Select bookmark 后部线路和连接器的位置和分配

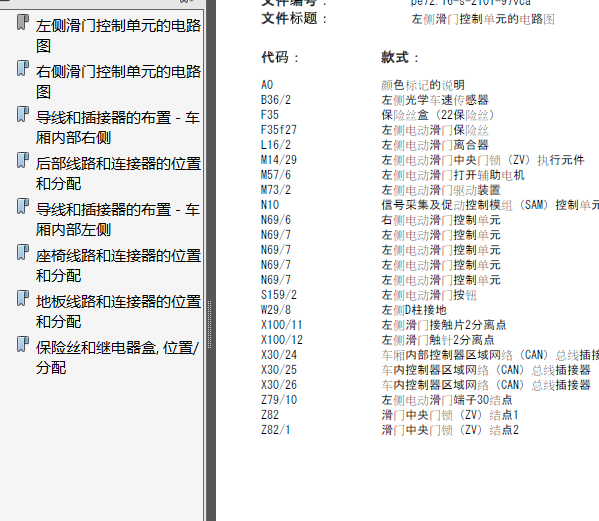(118, 173)
